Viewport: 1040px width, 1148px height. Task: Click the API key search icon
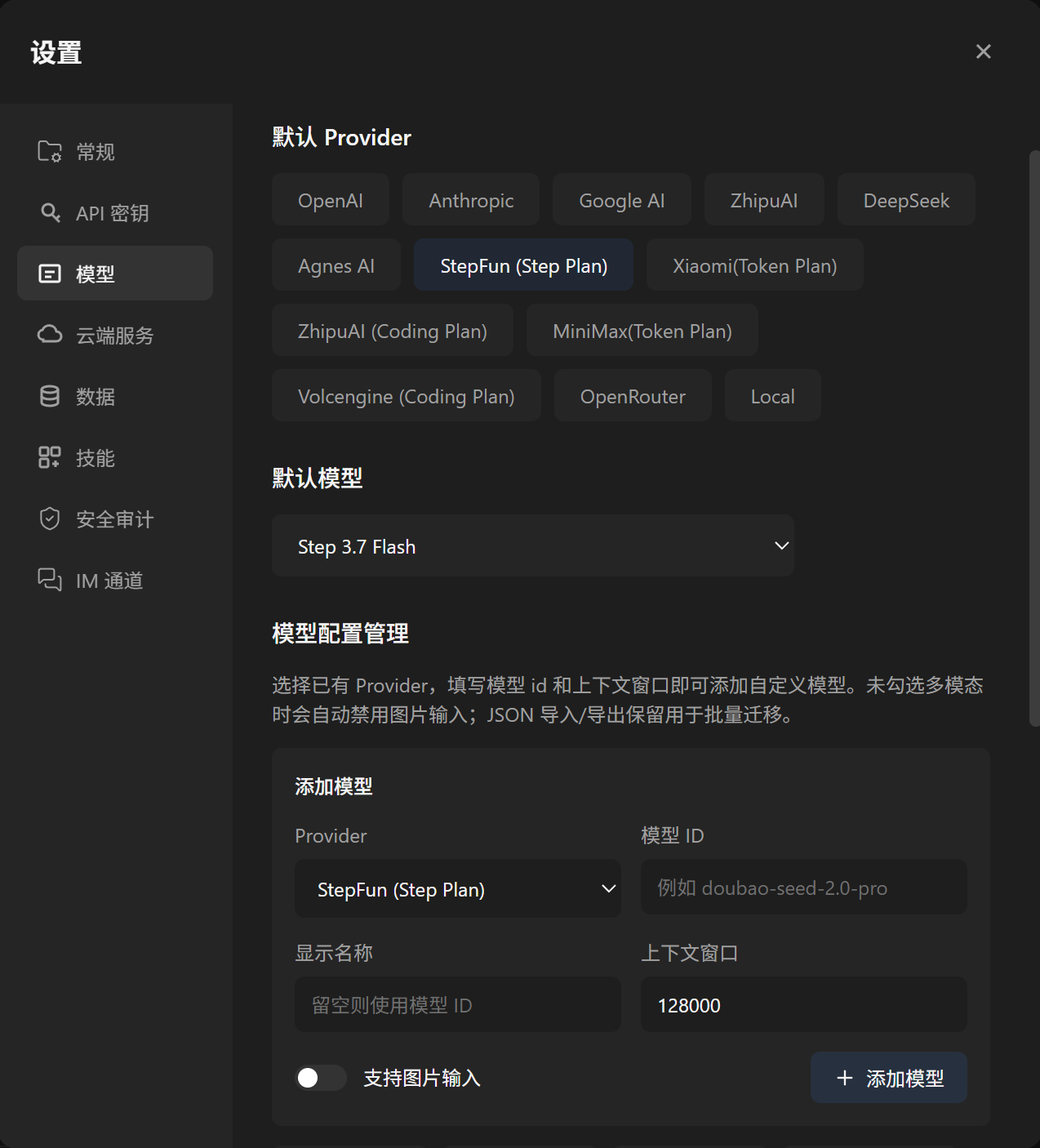[50, 212]
